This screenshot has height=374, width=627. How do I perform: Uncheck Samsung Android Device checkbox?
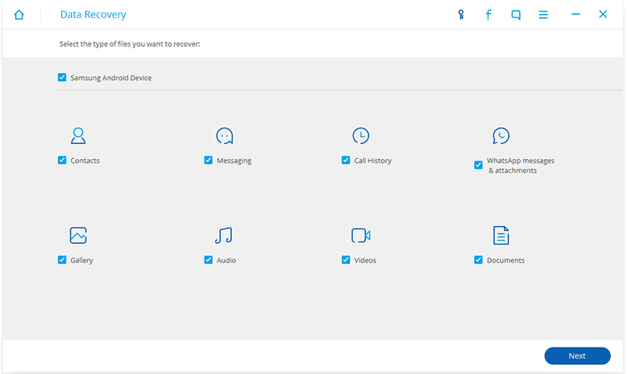tap(62, 77)
